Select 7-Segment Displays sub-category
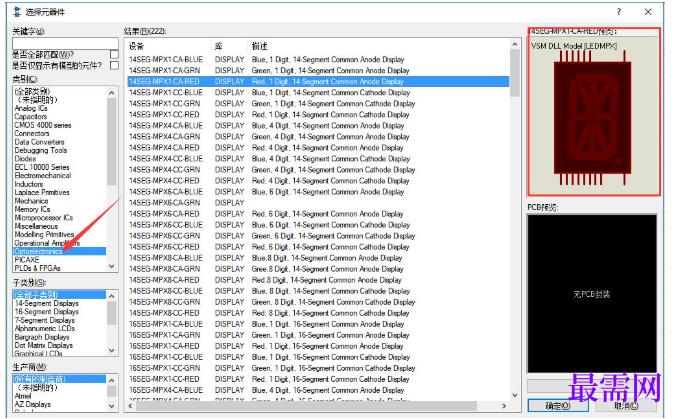Image resolution: width=680 pixels, height=419 pixels. (45, 320)
